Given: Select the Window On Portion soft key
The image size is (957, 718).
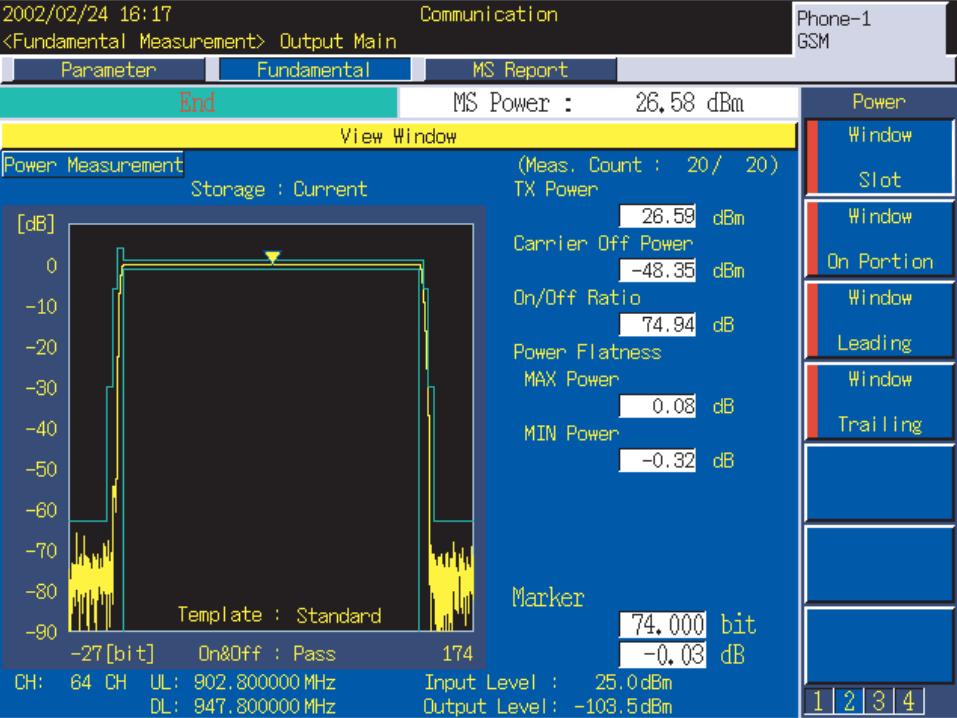Looking at the screenshot, I should (879, 239).
